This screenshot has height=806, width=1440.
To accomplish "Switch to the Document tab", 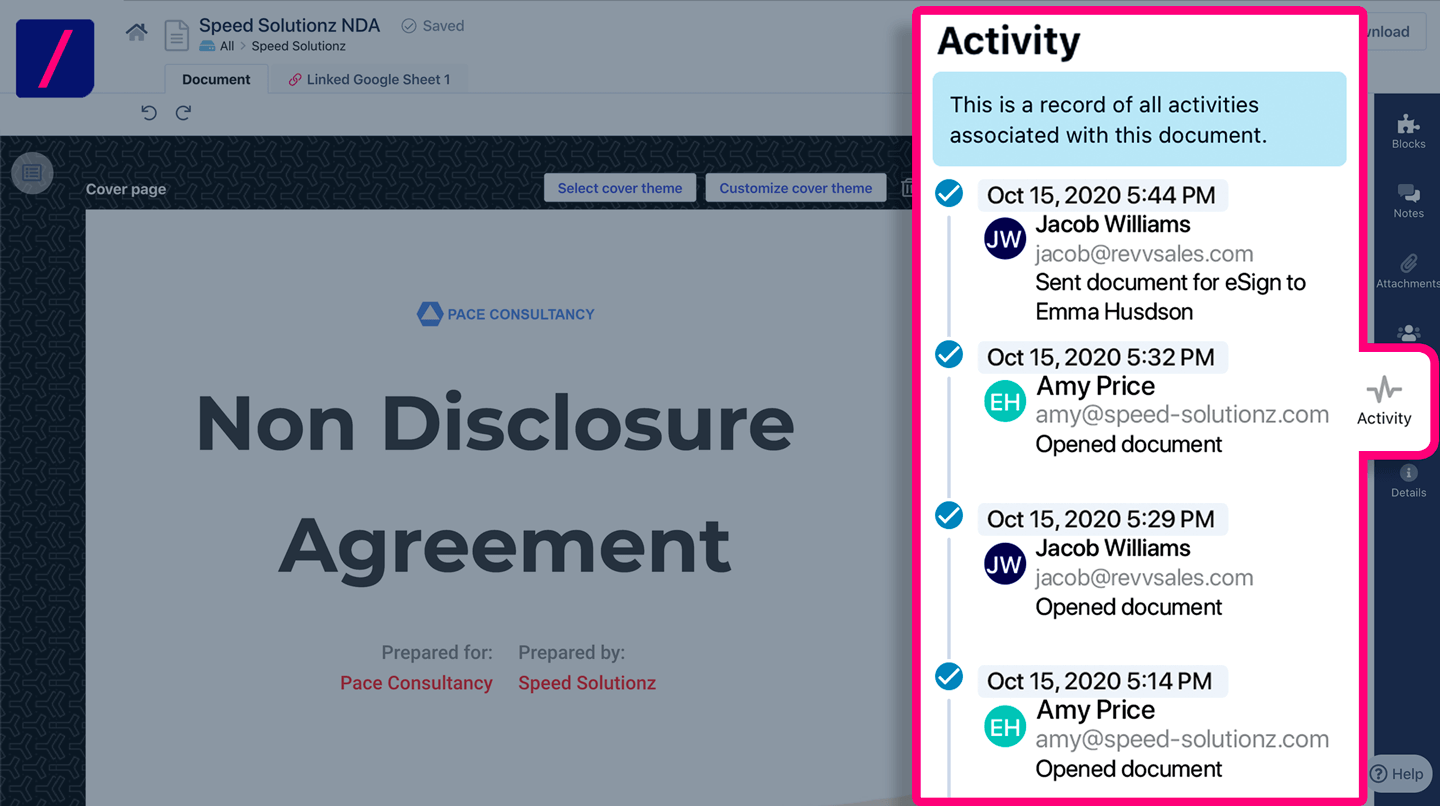I will pos(216,79).
